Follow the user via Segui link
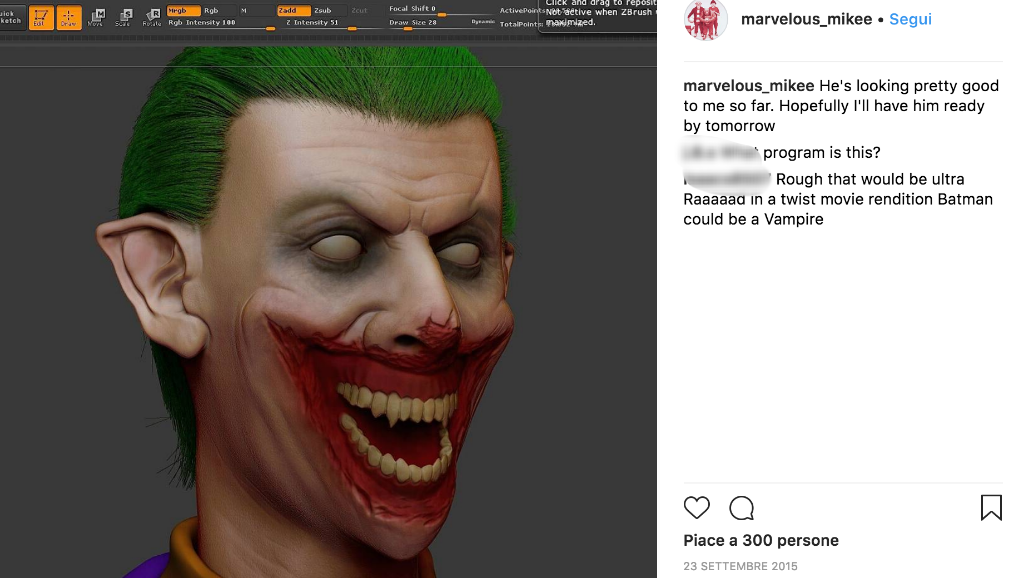The height and width of the screenshot is (578, 1024). [910, 19]
